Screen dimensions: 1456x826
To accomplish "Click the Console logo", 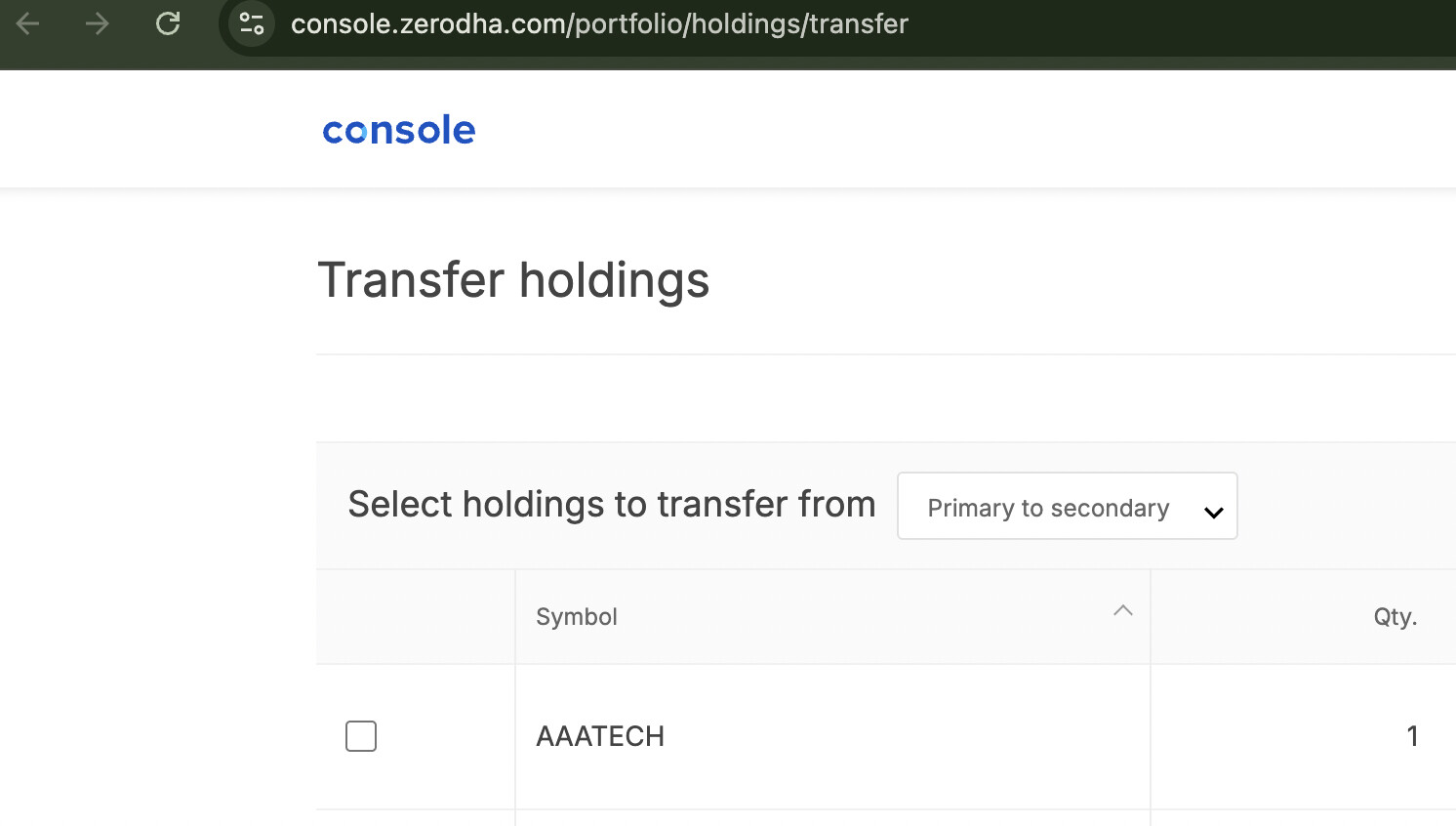I will click(398, 130).
